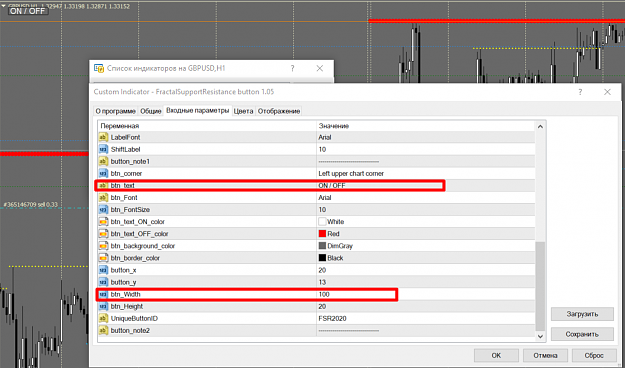Open the Цвета tab
625x368 pixels.
pos(243,111)
